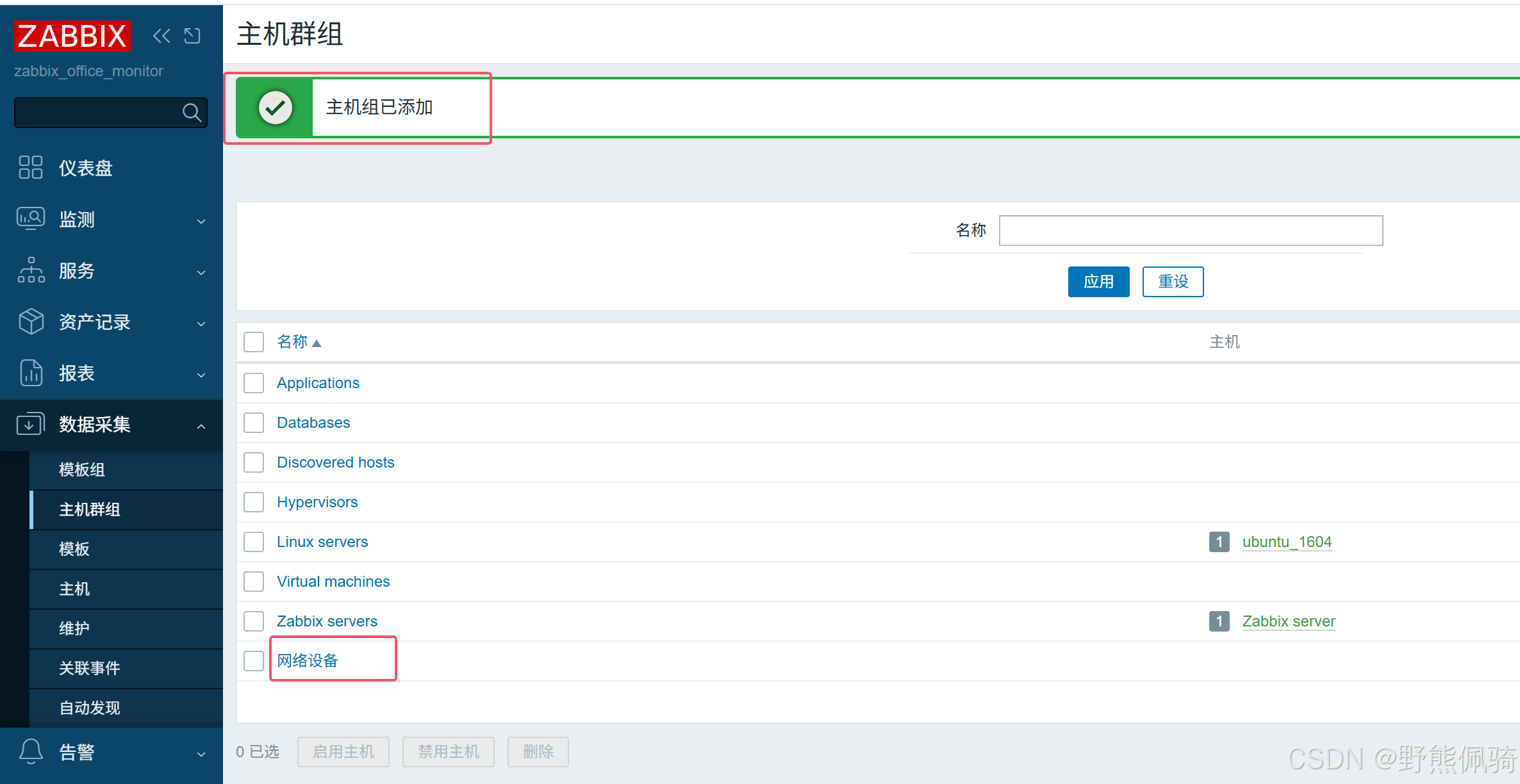Open the 仪表盘 dashboard icon

click(x=31, y=168)
